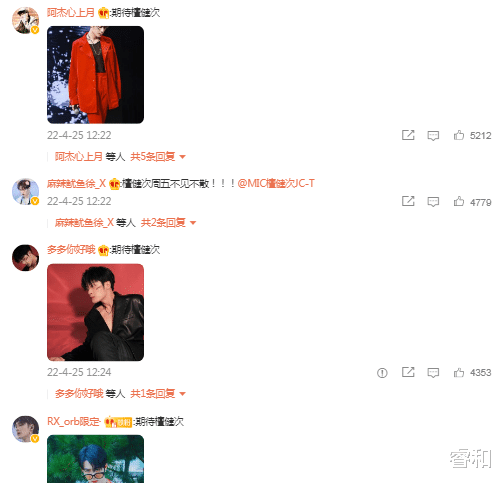Report the comment posted at 12:24
Screen dimensions: 504x483
382,373
